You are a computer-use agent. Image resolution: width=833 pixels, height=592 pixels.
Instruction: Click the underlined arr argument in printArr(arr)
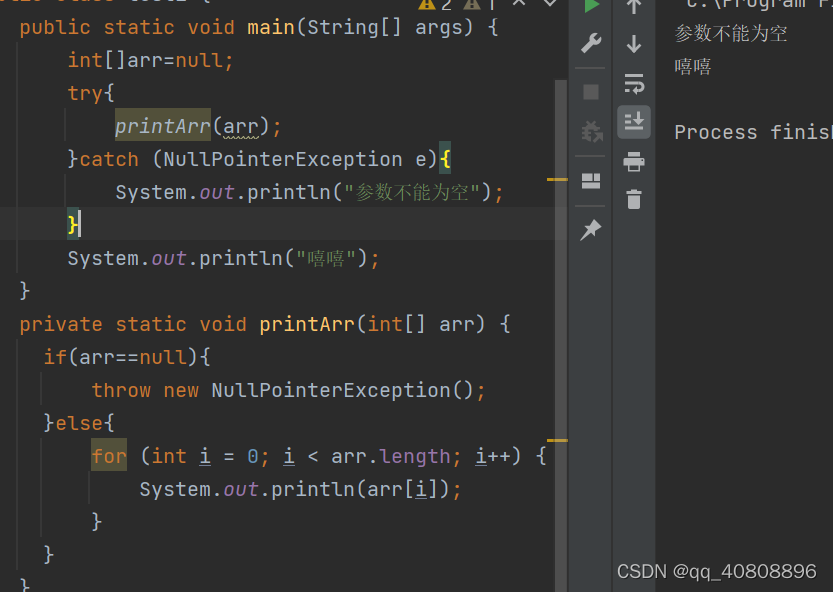point(241,126)
